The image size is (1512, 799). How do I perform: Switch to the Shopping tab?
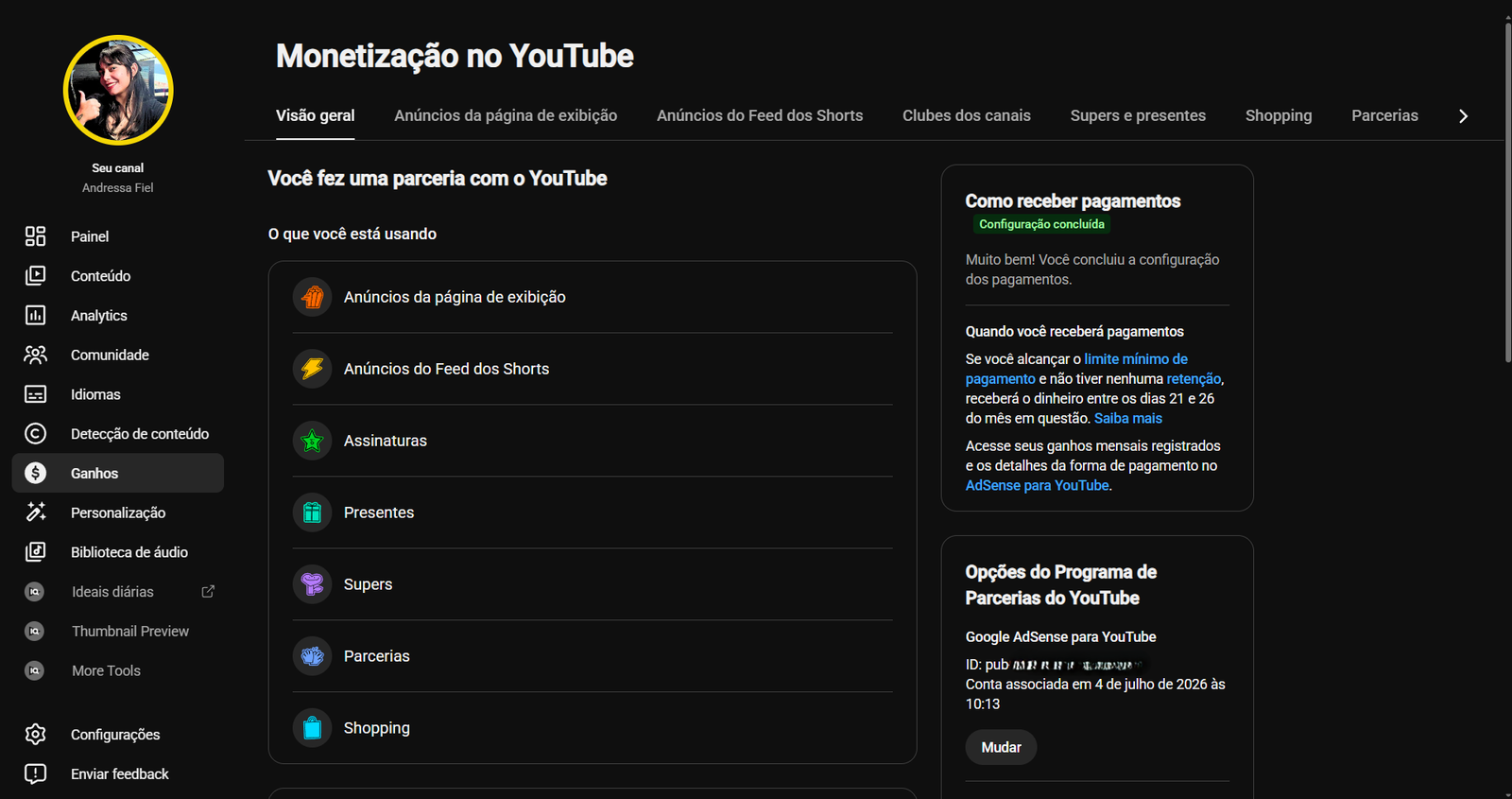(x=1279, y=115)
